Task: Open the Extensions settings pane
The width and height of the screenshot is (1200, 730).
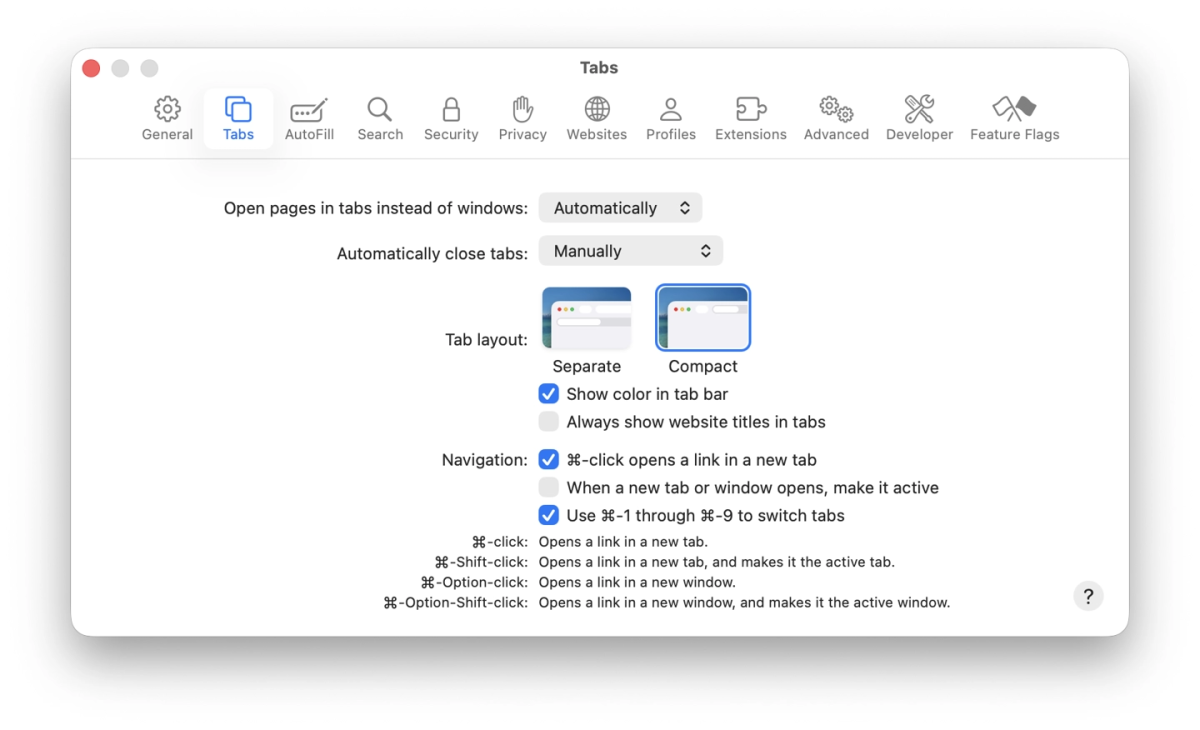Action: (750, 119)
